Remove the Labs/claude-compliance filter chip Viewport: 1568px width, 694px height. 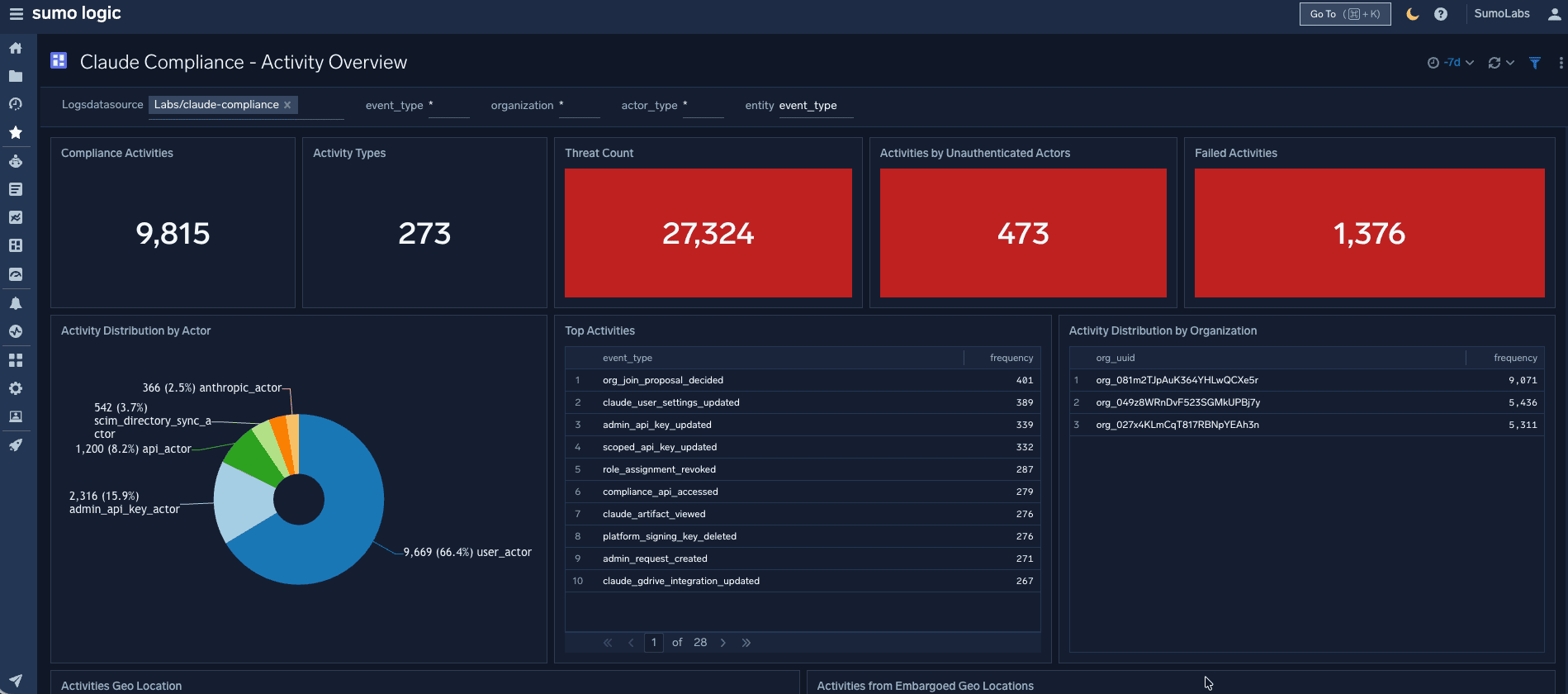(x=287, y=105)
